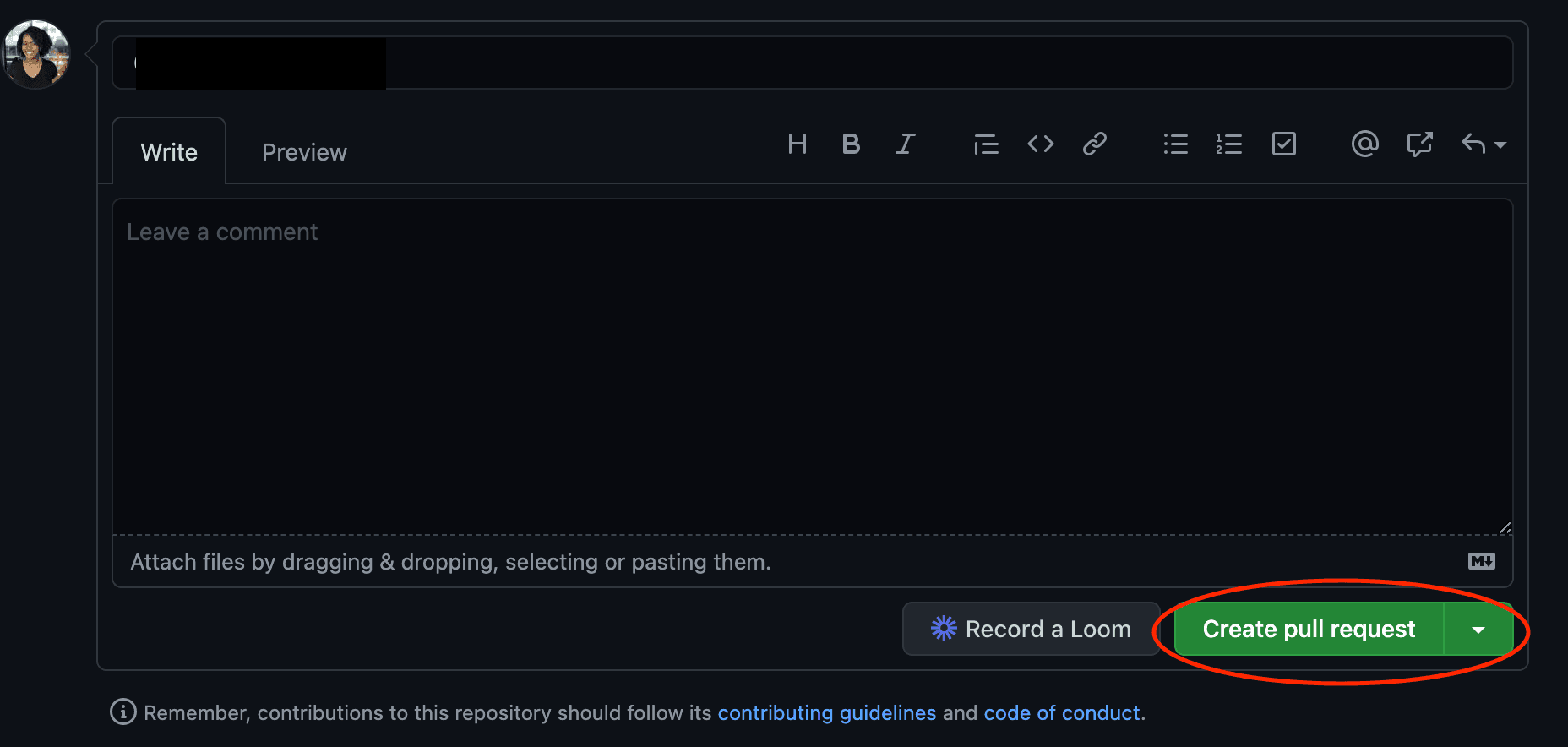Click the Create pull request button
The height and width of the screenshot is (747, 1568).
pos(1309,629)
